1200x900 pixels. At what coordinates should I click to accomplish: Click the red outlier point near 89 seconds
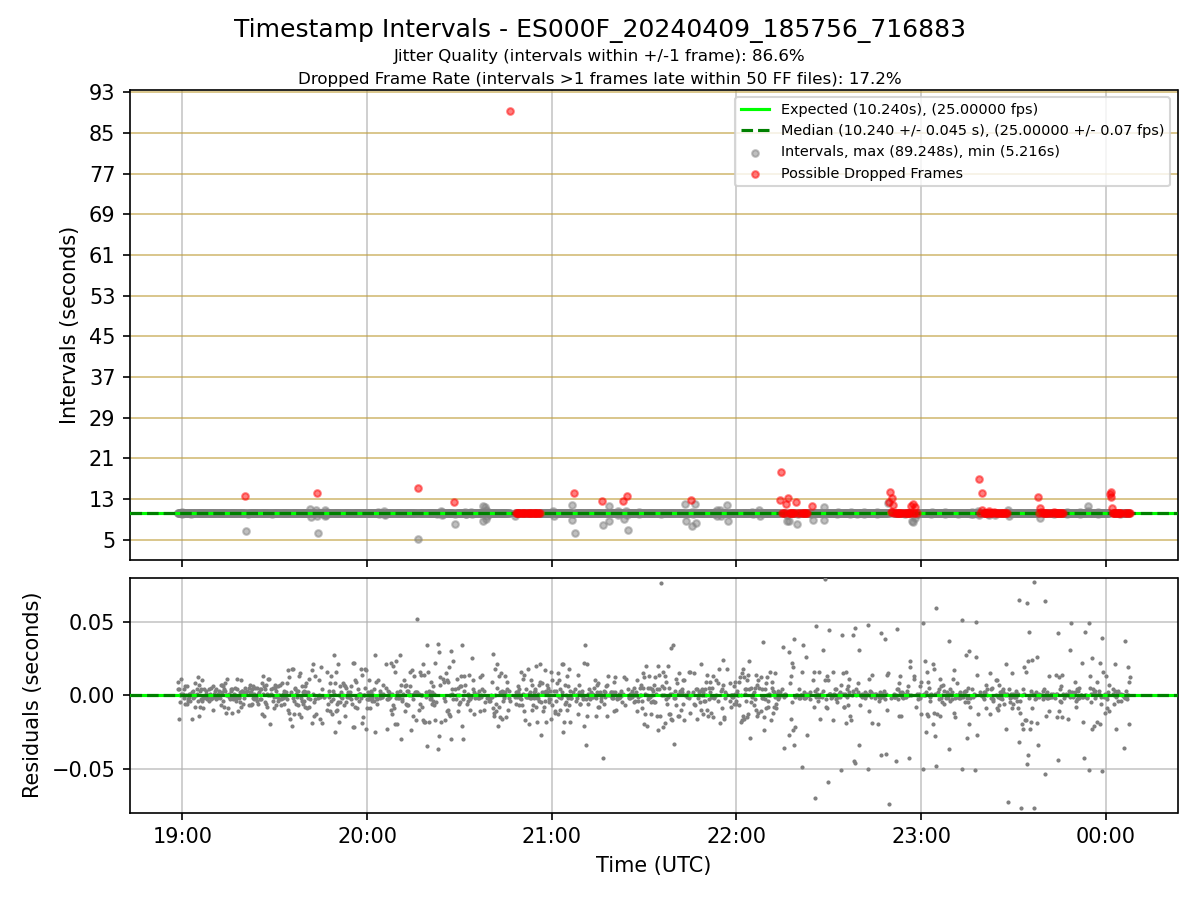(510, 111)
